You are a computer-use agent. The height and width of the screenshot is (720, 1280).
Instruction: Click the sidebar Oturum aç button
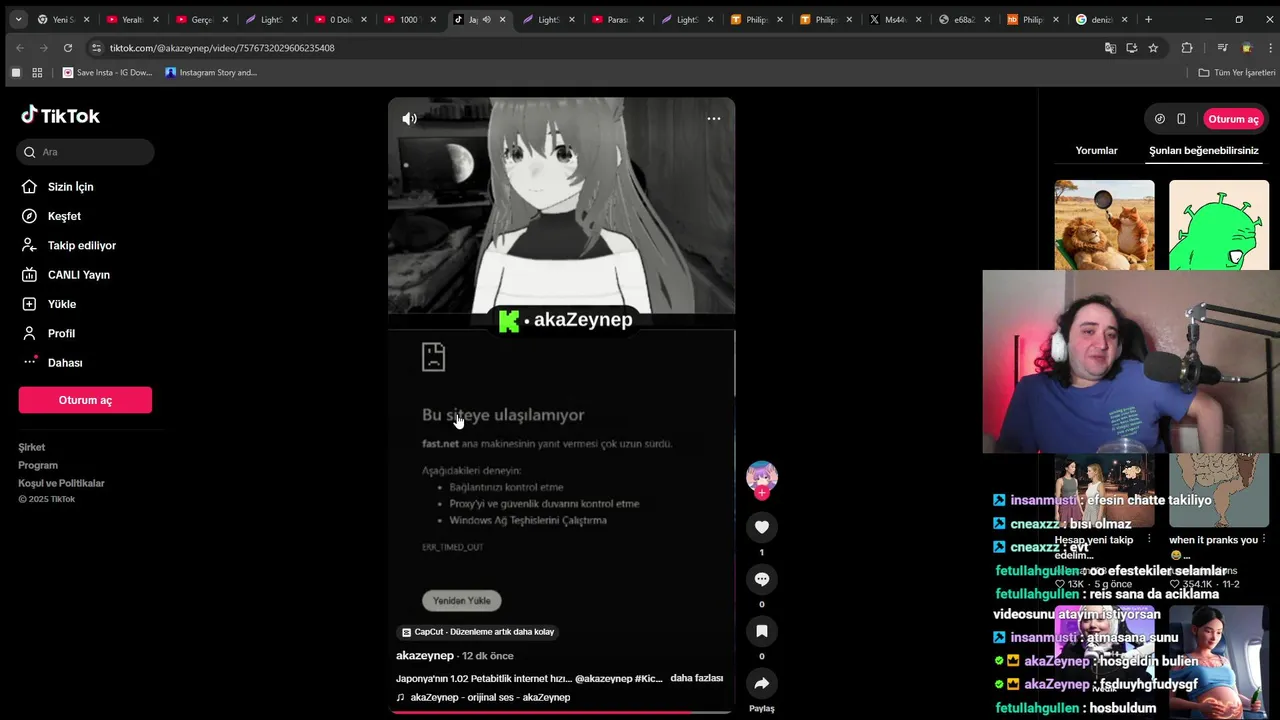[x=85, y=400]
